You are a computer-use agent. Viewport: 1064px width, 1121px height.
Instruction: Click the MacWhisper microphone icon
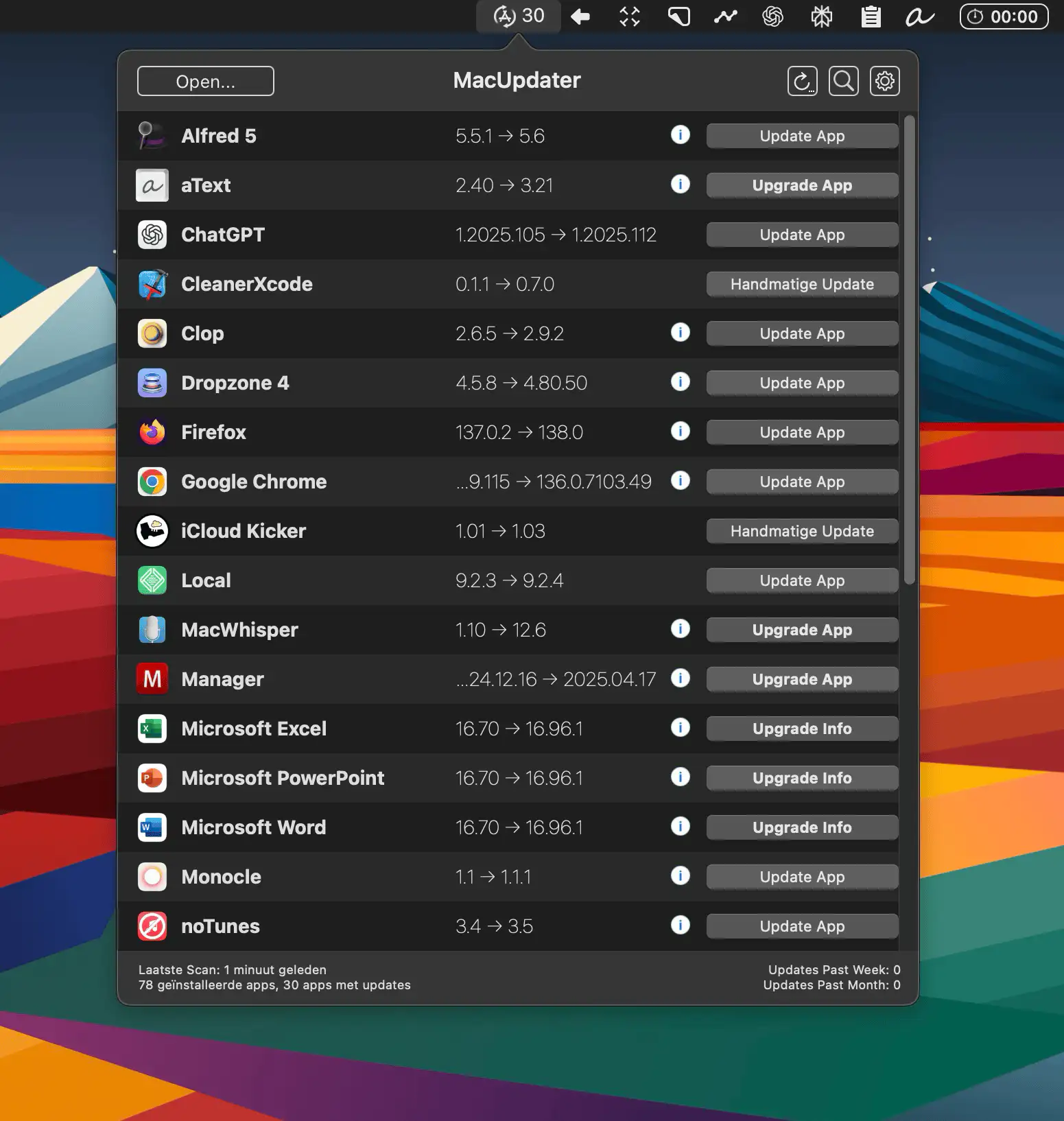(x=152, y=630)
